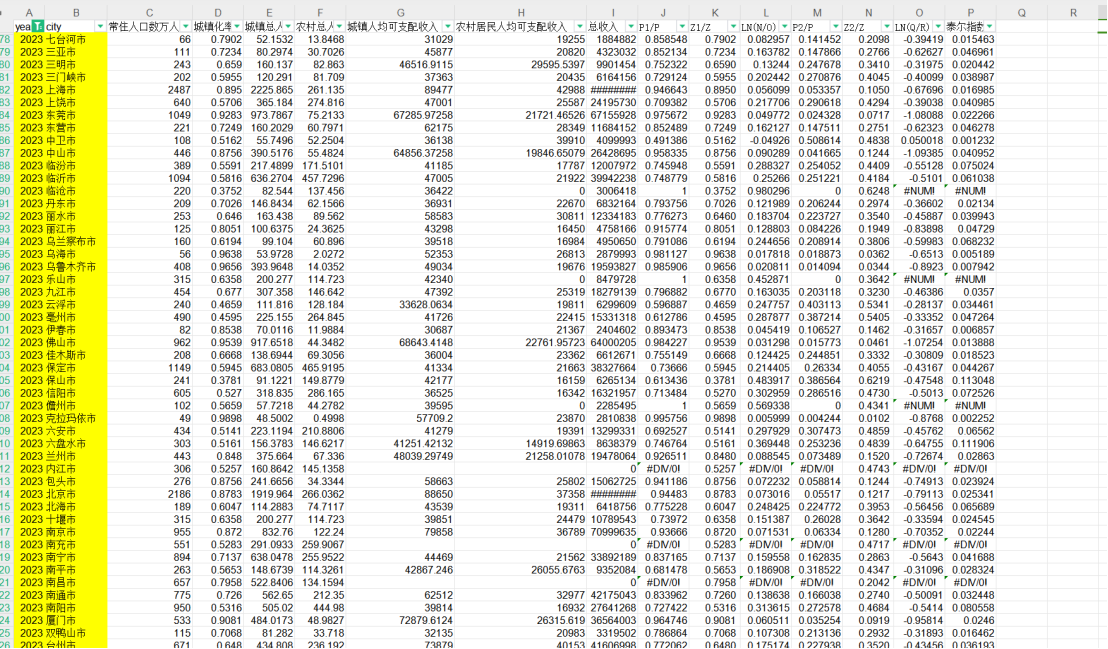The width and height of the screenshot is (1108, 649).
Task: Open the Z1/Z filter dropdown
Action: pos(733,27)
